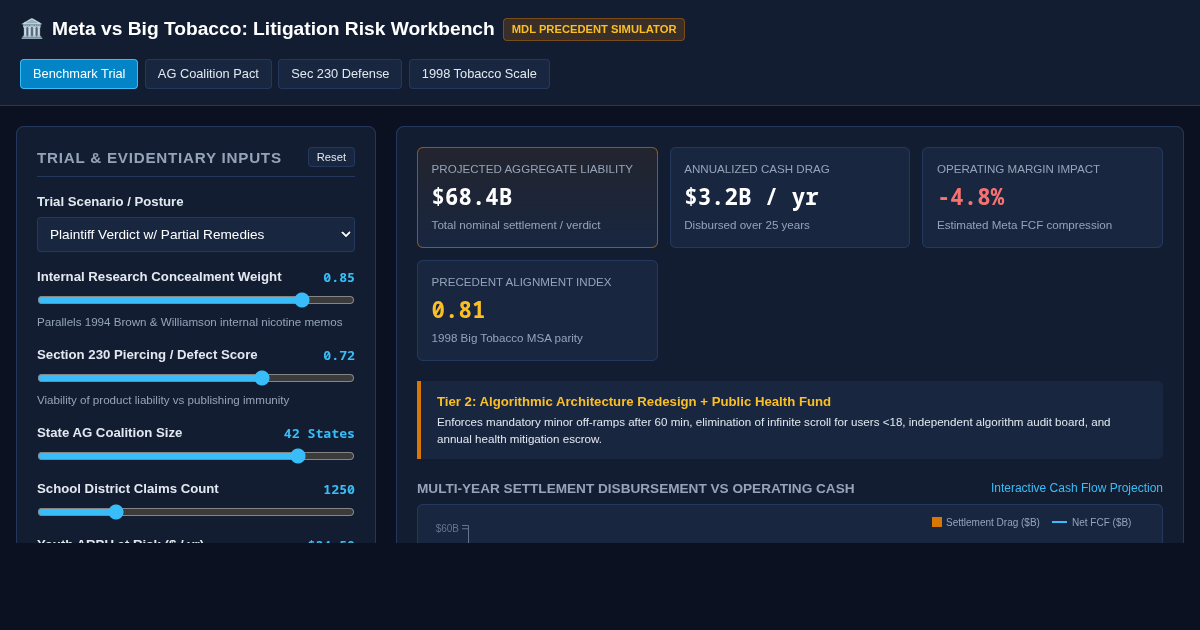The height and width of the screenshot is (630, 1200).
Task: Click the orange Settlement Drag legend swatch
Action: 937,522
